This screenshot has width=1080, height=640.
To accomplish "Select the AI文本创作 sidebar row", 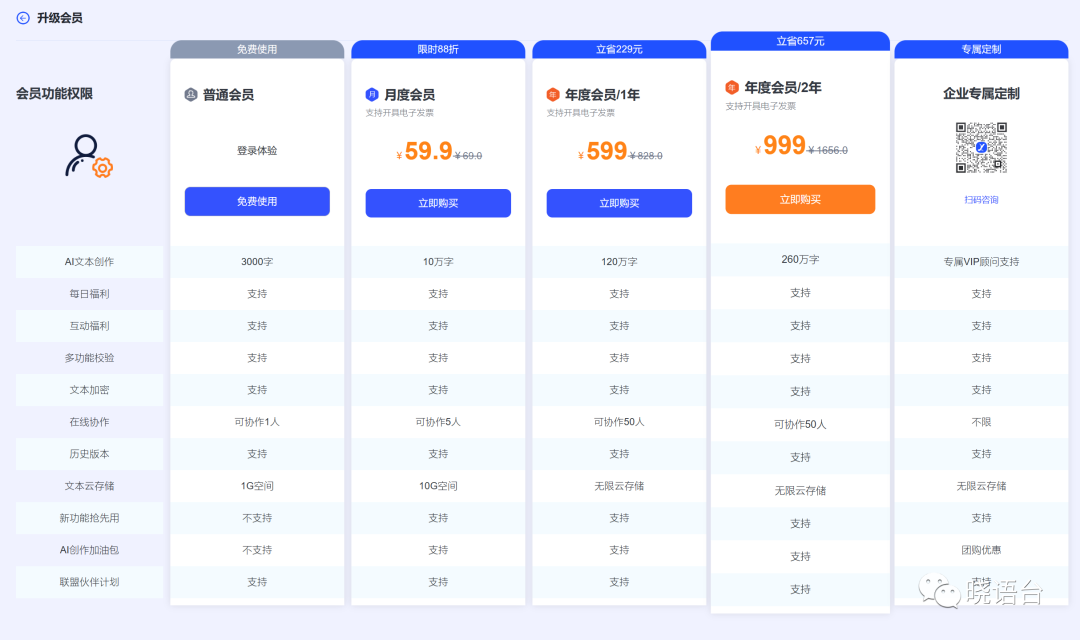I will tap(89, 260).
